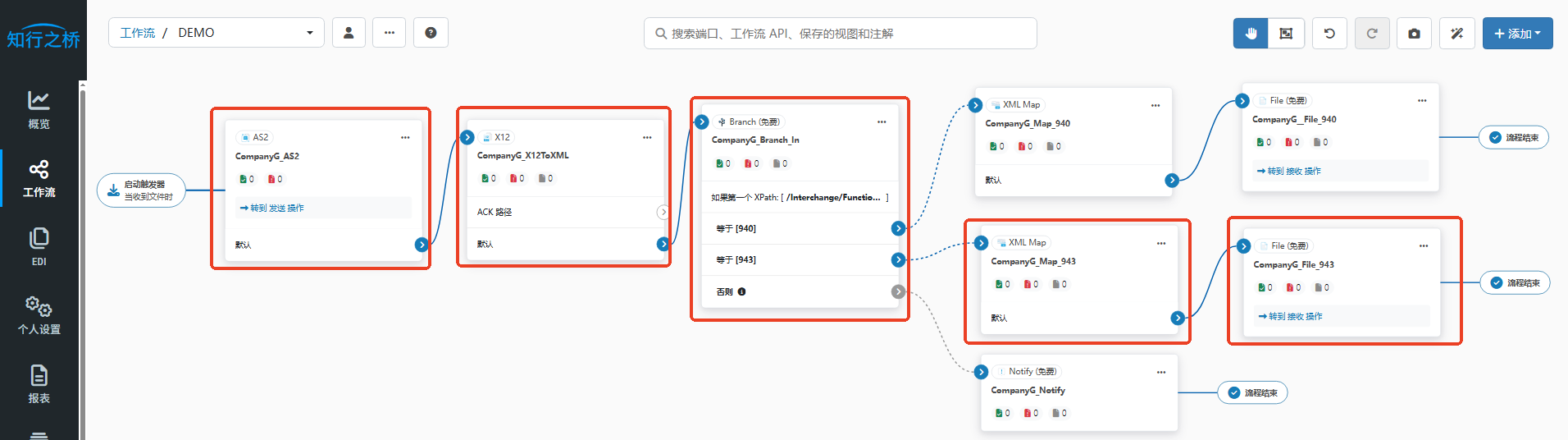Switch to the box selection mode toggle

click(1286, 34)
